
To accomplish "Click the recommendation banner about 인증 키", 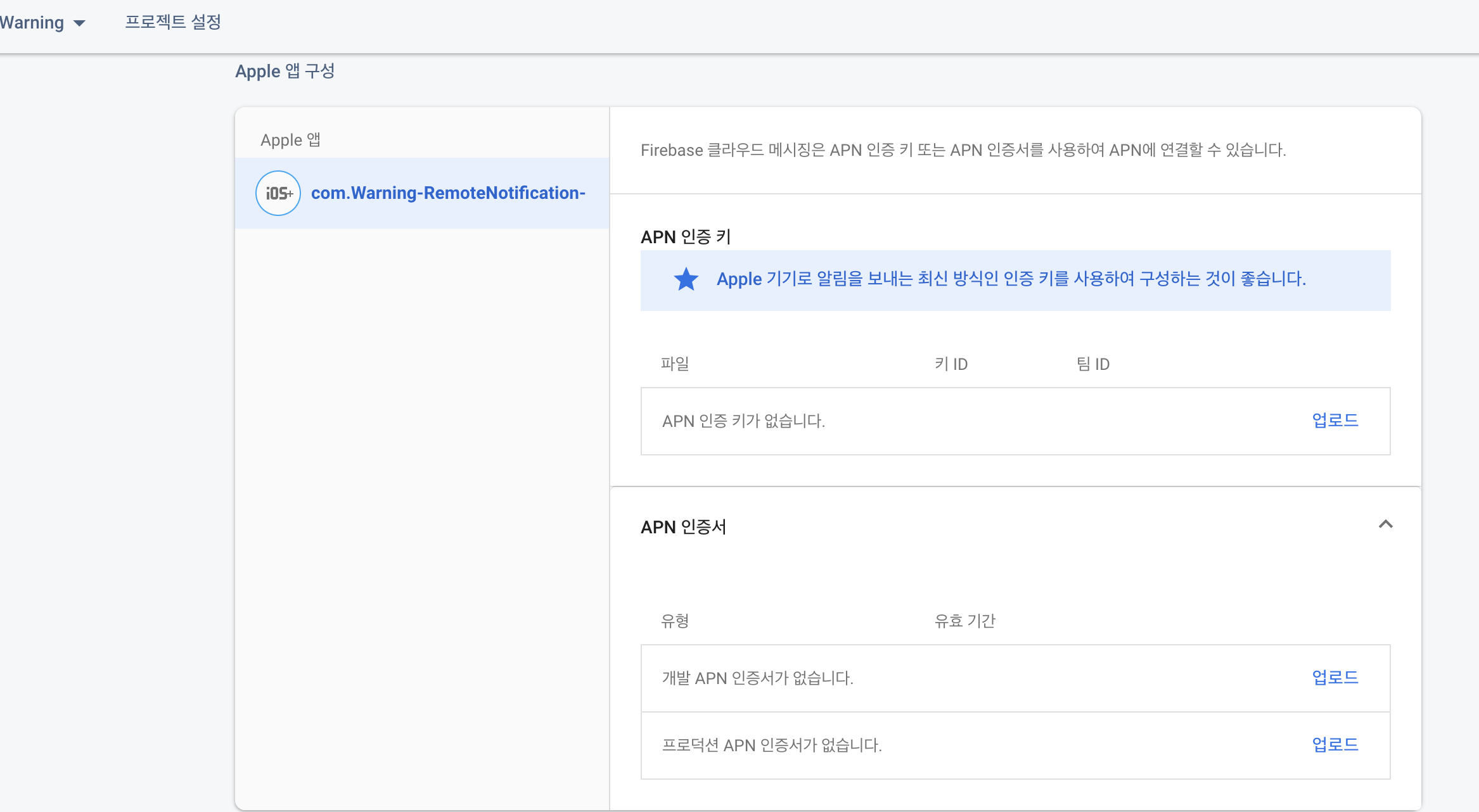I will pyautogui.click(x=1011, y=279).
